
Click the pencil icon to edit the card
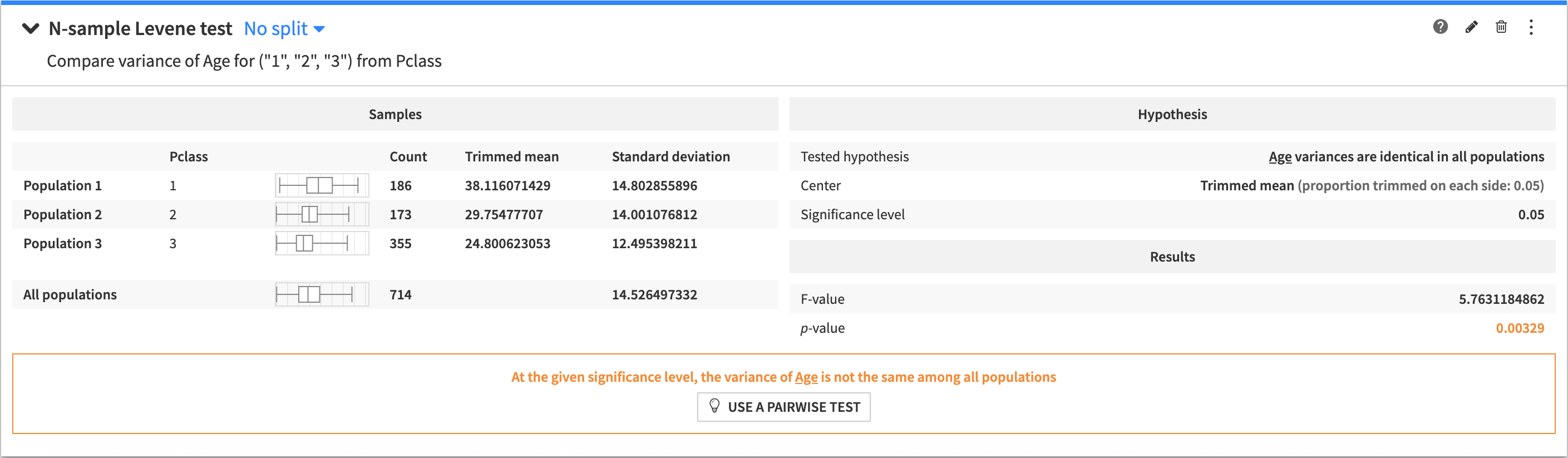1471,27
